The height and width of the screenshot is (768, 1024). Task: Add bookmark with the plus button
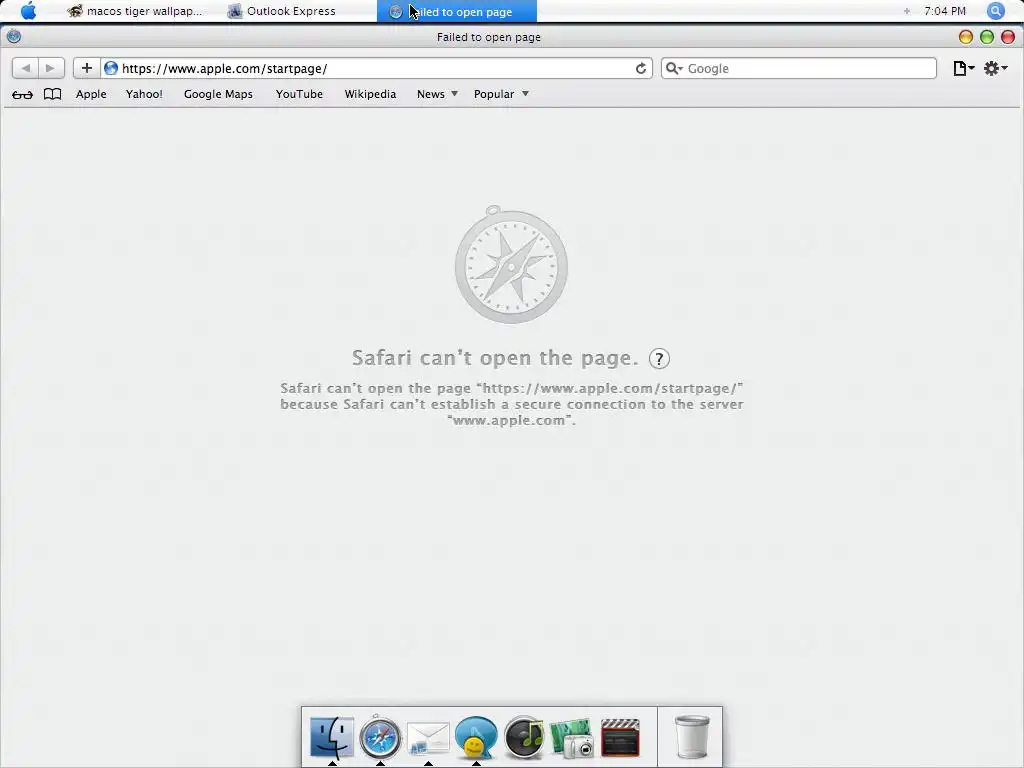86,68
